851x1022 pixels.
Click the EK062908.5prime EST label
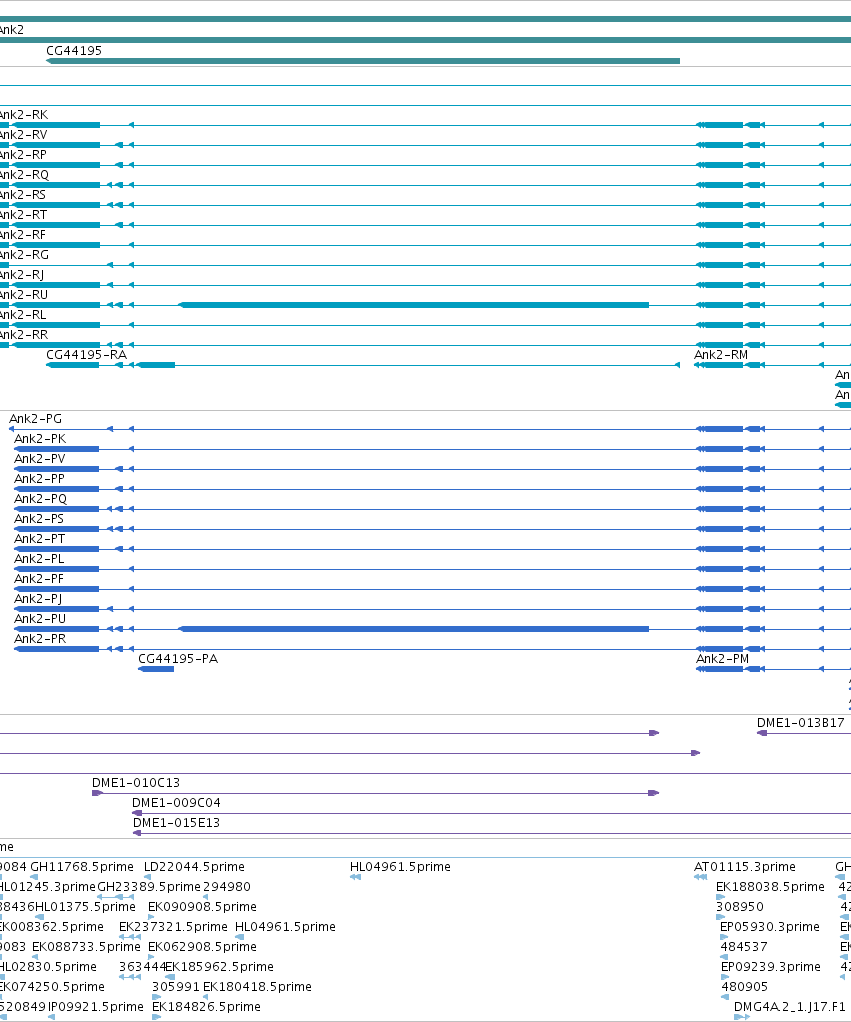202,947
